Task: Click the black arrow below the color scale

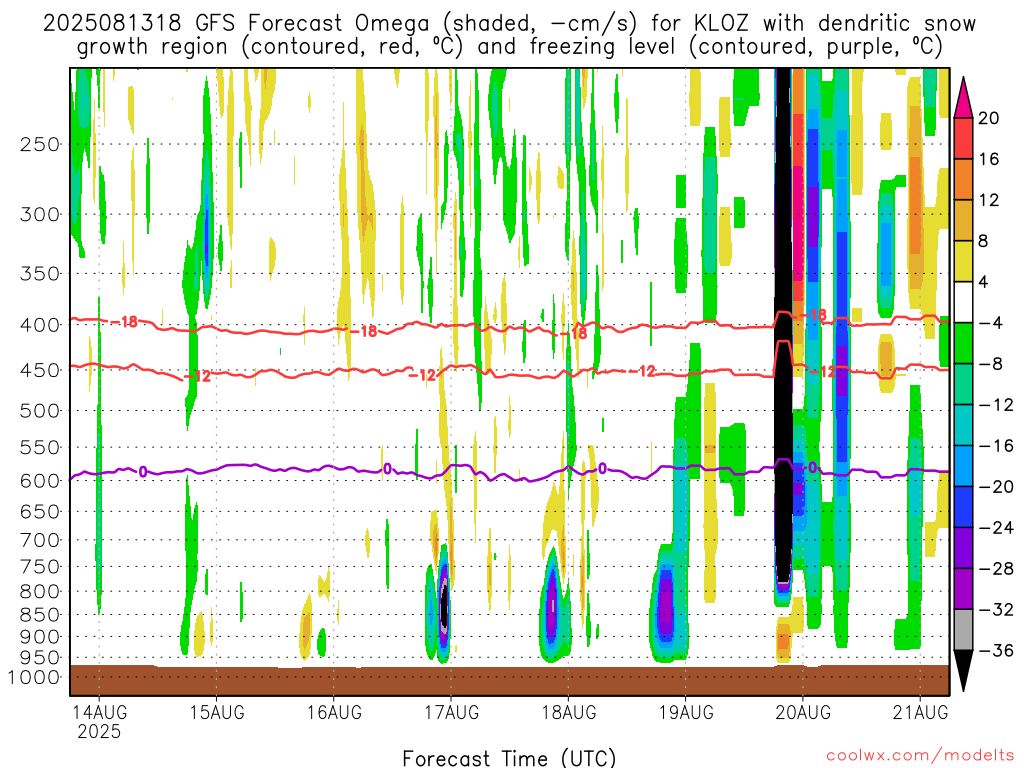Action: pyautogui.click(x=963, y=670)
